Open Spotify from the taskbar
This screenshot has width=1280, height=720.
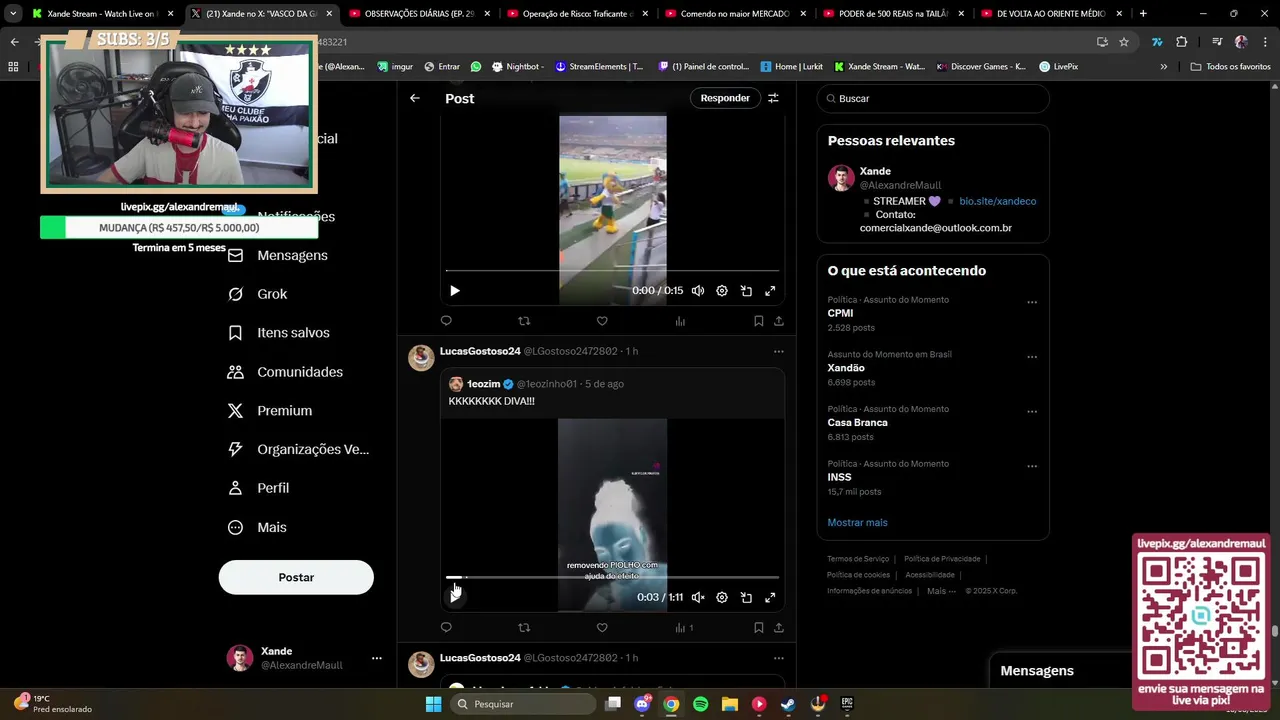point(700,704)
